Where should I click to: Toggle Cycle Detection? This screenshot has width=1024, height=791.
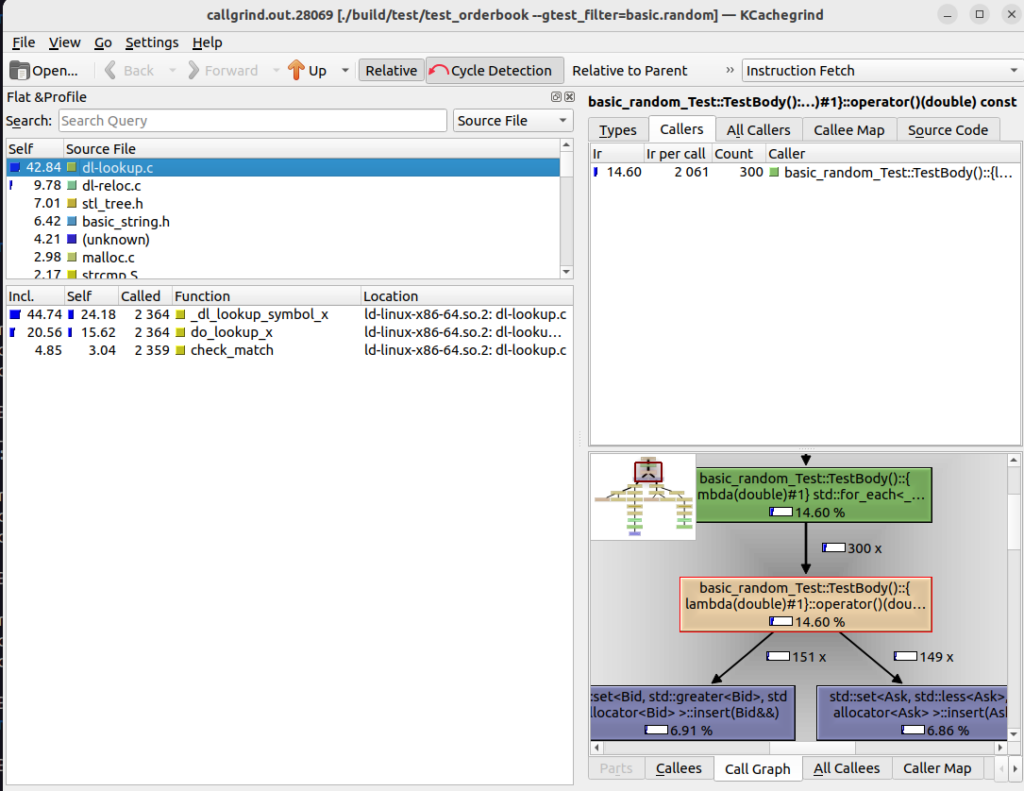(494, 71)
